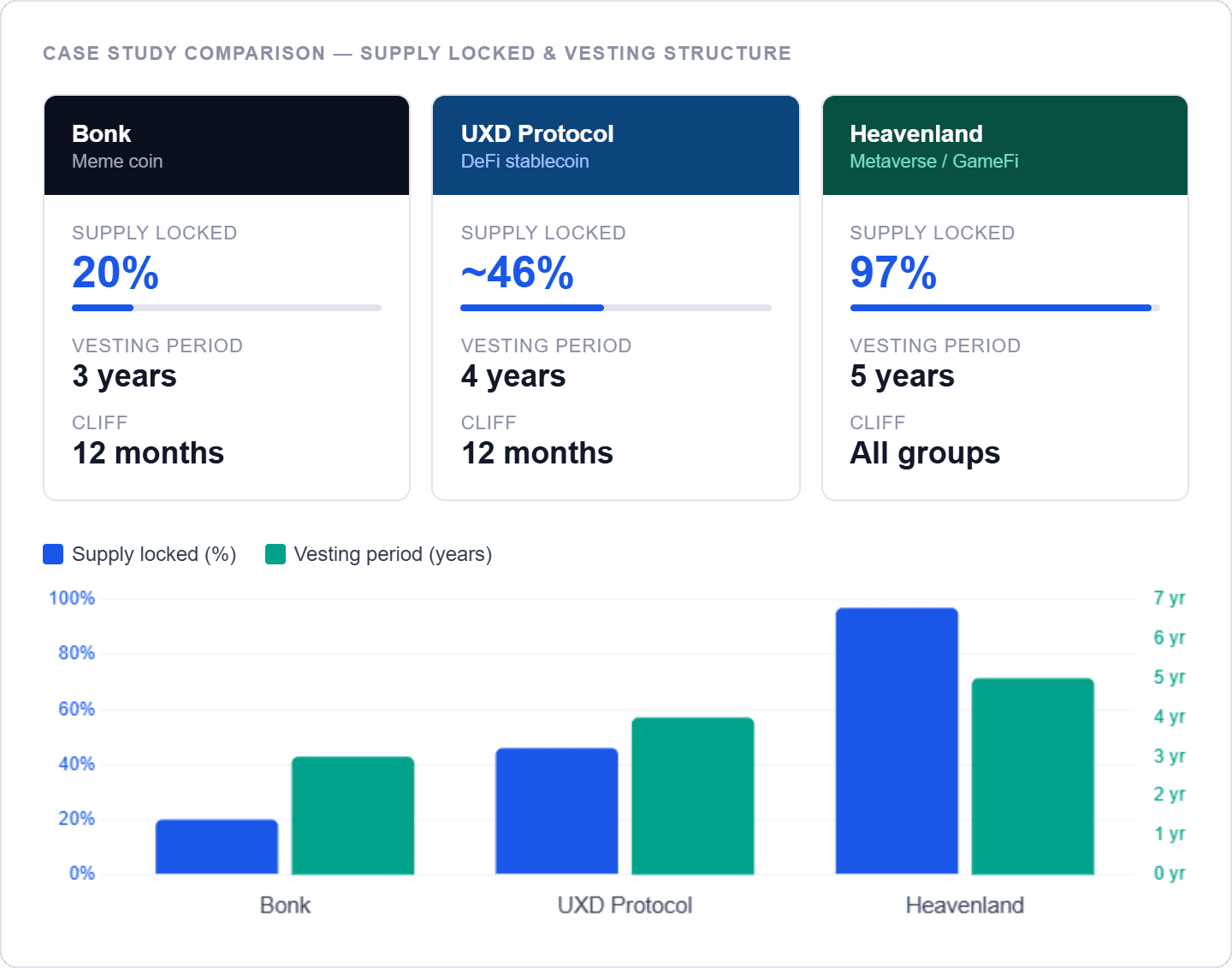Click the '5 years' vesting value
Viewport: 1232px width, 968px height.
pyautogui.click(x=903, y=376)
